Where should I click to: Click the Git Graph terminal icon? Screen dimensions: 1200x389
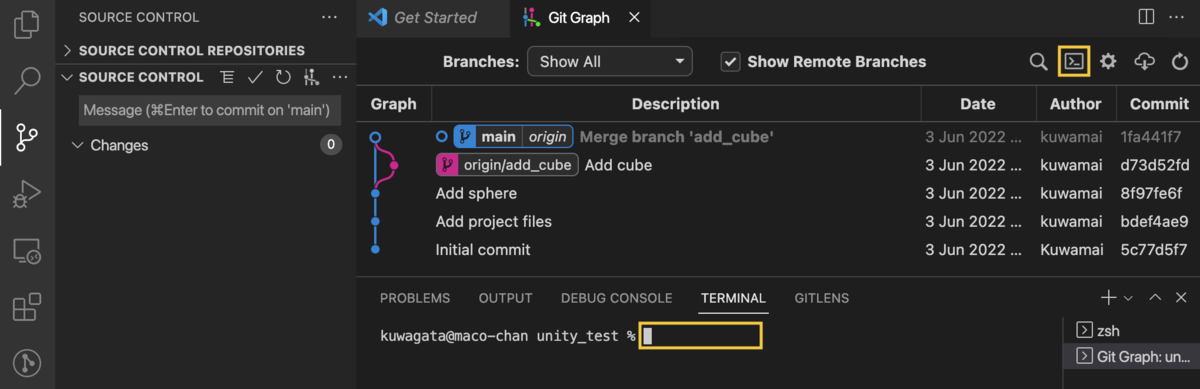[x=1074, y=61]
